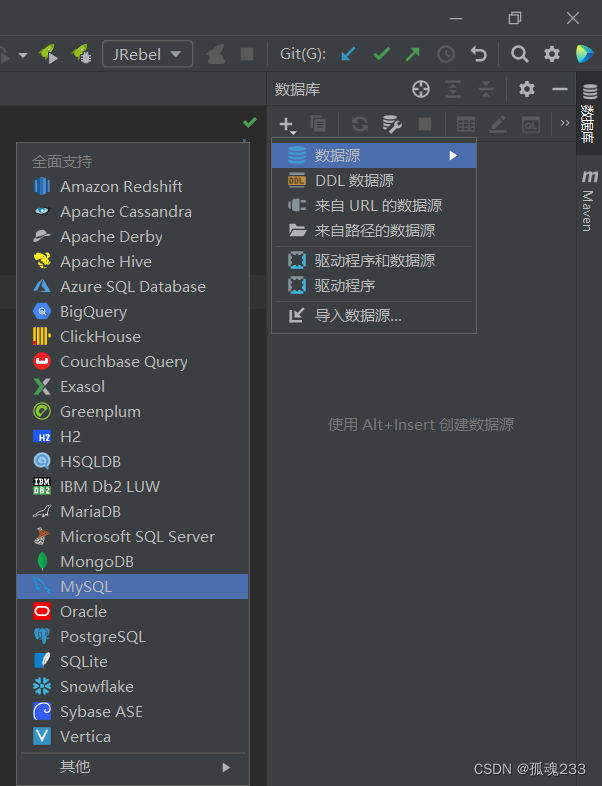The image size is (602, 786).
Task: Select Apache Derby data source
Action: pyautogui.click(x=132, y=237)
